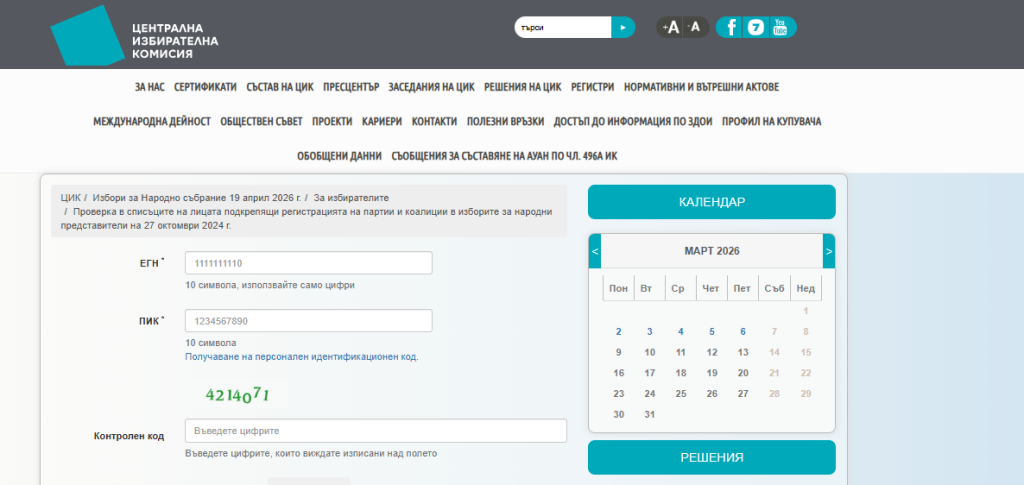Image resolution: width=1024 pixels, height=485 pixels.
Task: Click link for obtaining personal identification code
Action: click(301, 357)
